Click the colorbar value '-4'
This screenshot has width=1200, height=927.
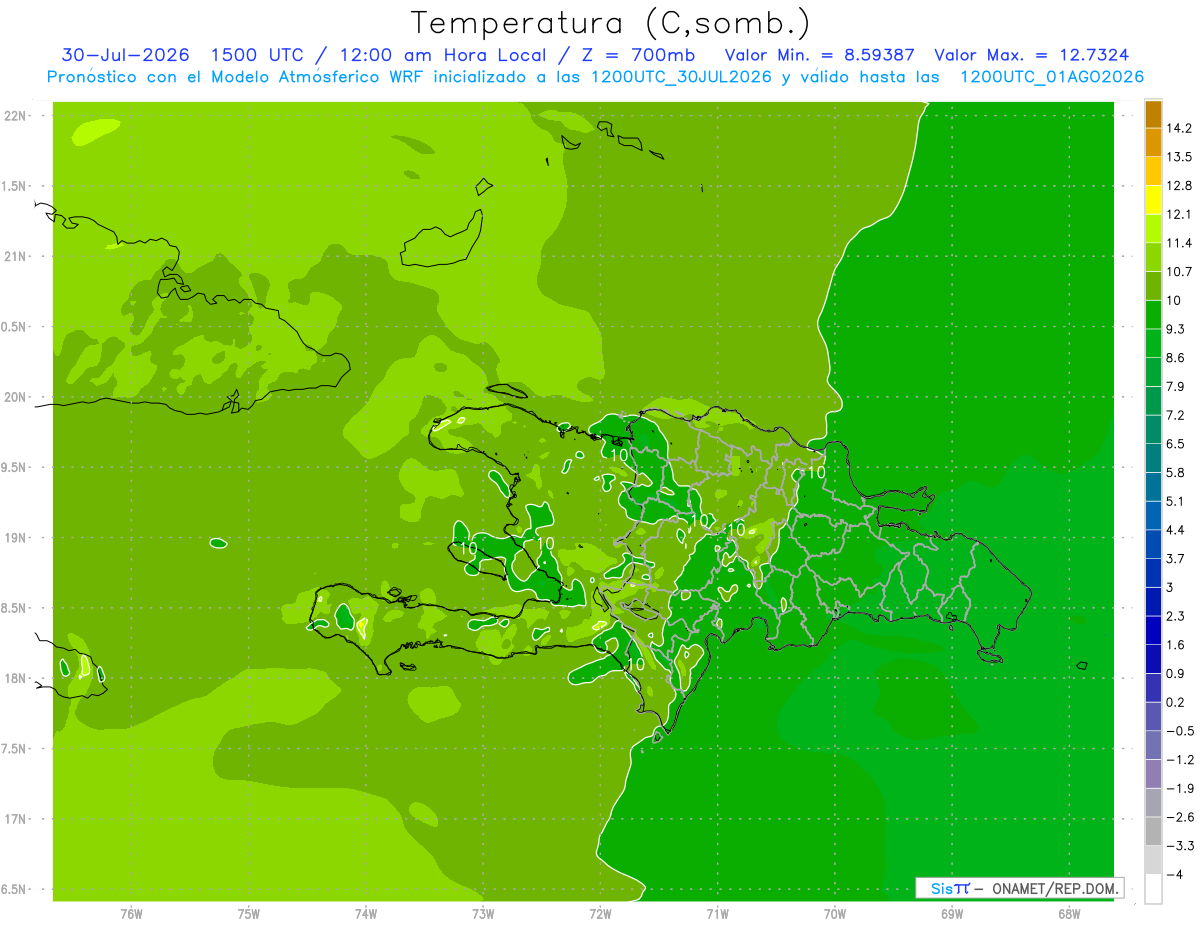point(1176,875)
